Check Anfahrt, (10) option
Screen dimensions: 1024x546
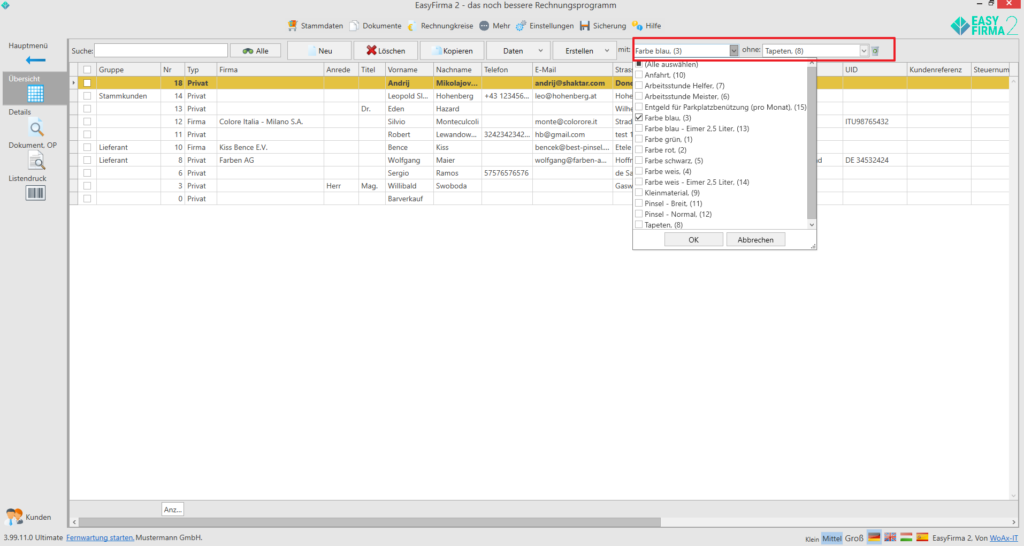tap(639, 75)
